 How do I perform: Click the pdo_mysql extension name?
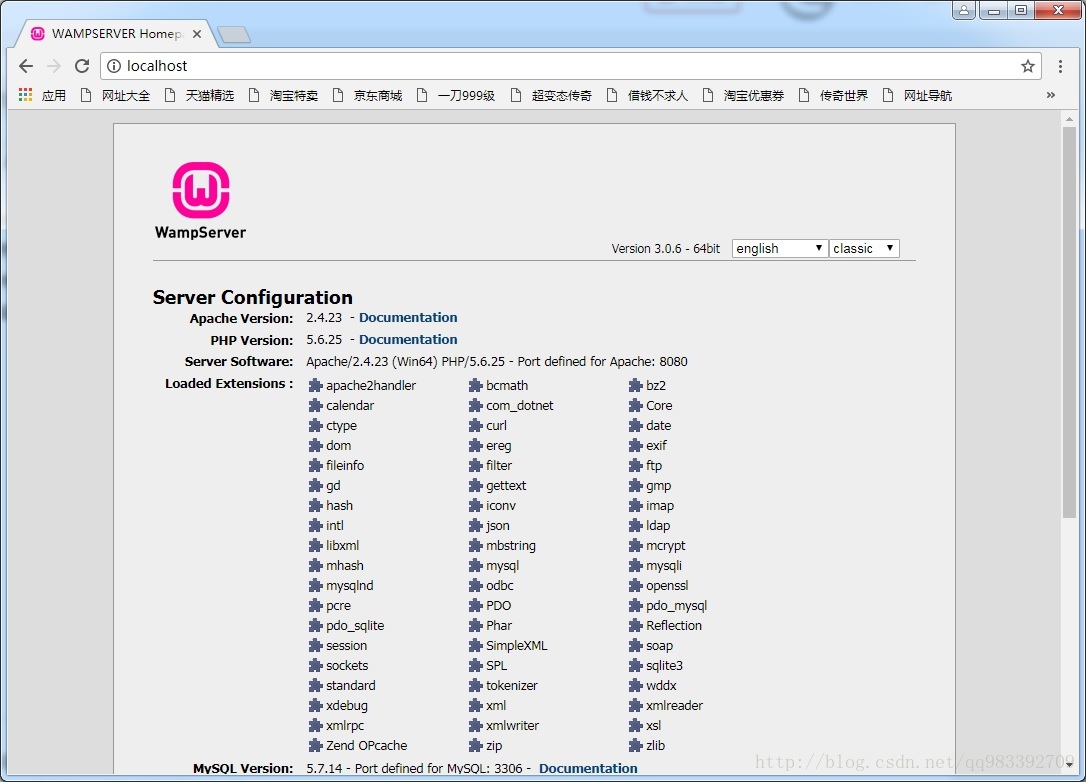pyautogui.click(x=677, y=605)
